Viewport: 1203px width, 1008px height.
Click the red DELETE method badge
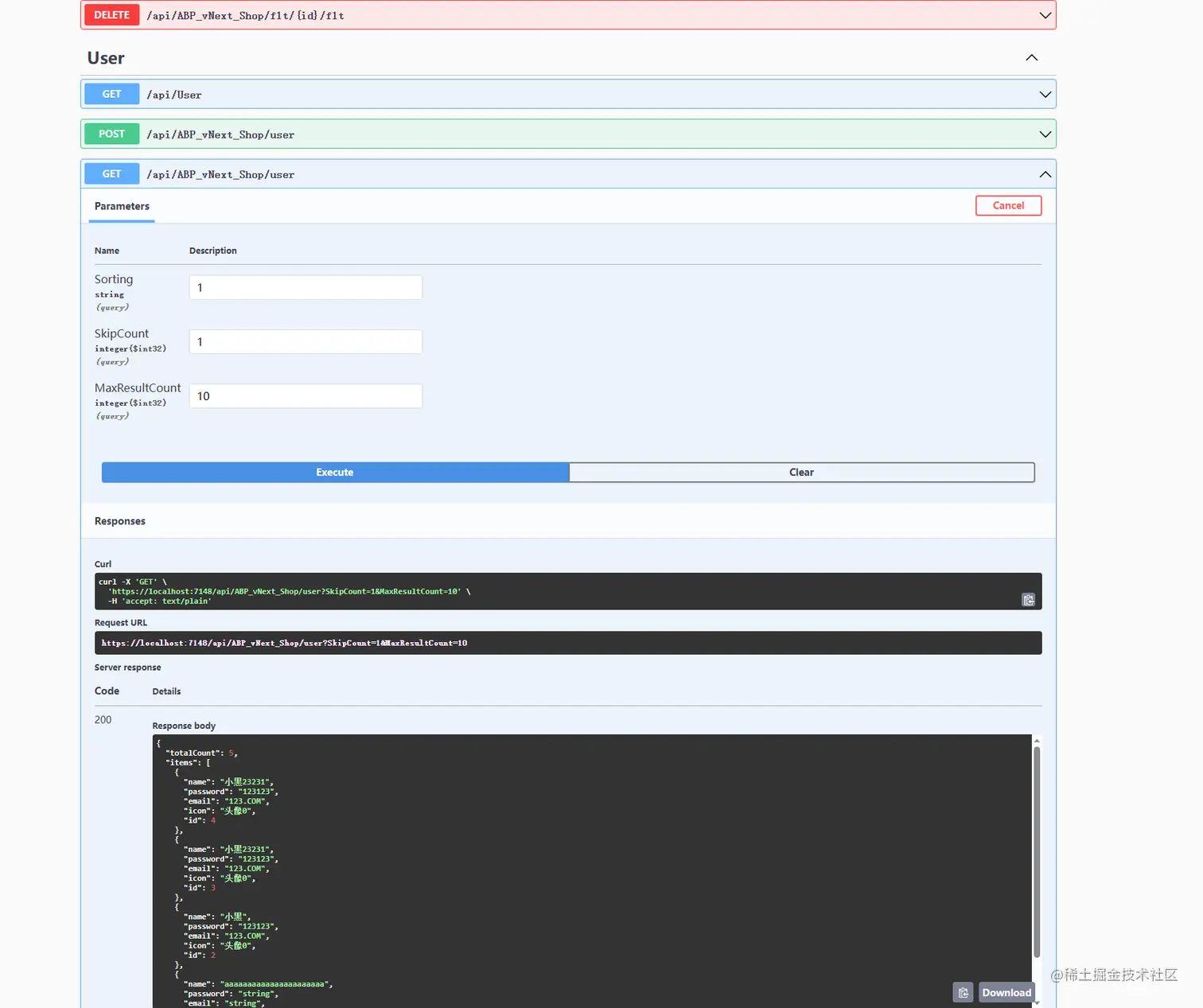pos(111,15)
